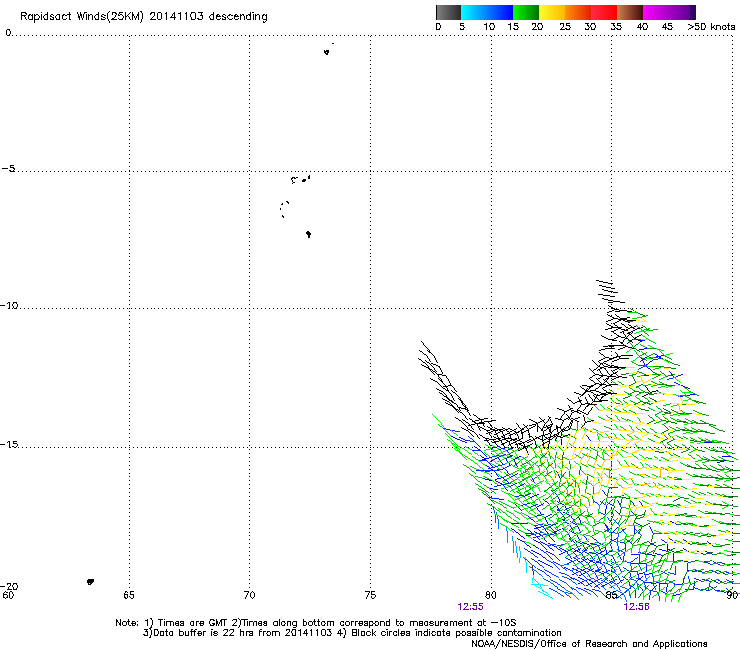Click the blue 10-15 knots legend color
This screenshot has width=740, height=650.
click(x=500, y=12)
